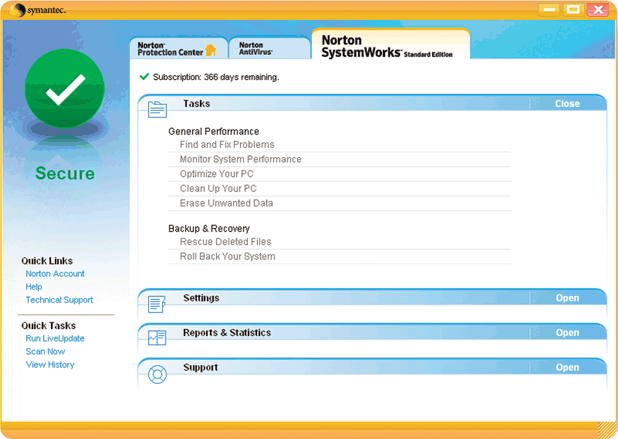This screenshot has width=618, height=439.
Task: Open Find and Fix Problems task
Action: pos(227,145)
